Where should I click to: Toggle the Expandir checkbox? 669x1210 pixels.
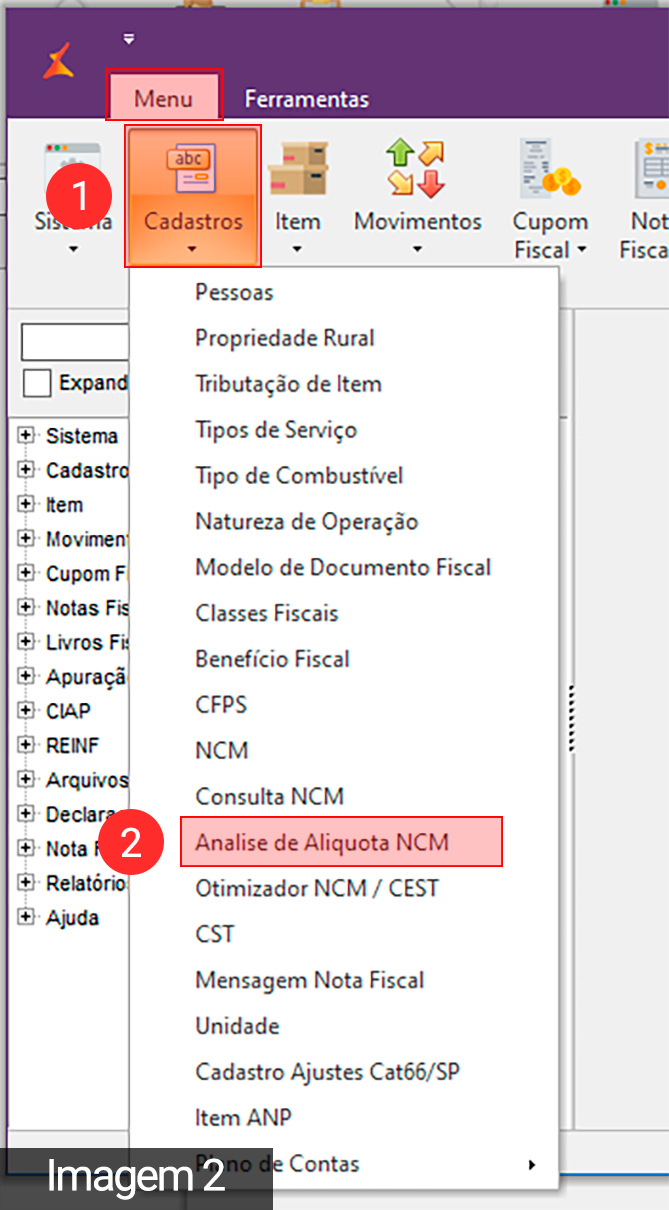click(x=37, y=383)
